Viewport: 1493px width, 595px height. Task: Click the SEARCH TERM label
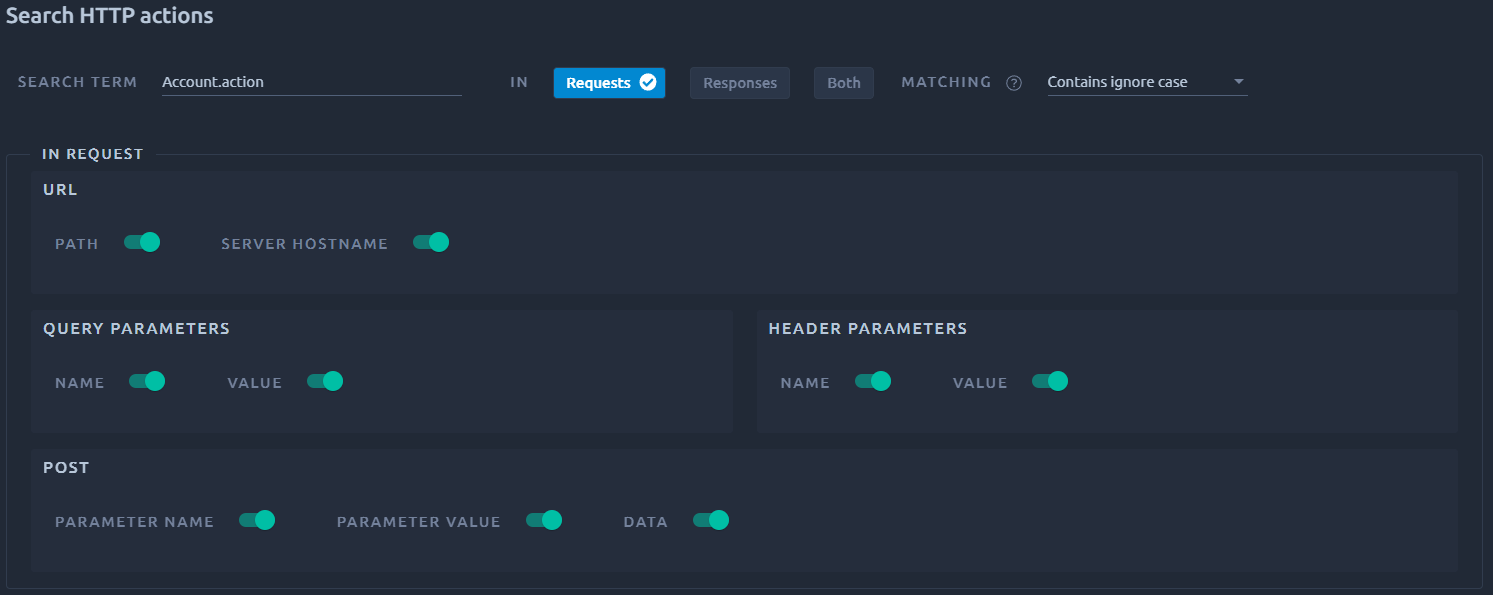[78, 82]
